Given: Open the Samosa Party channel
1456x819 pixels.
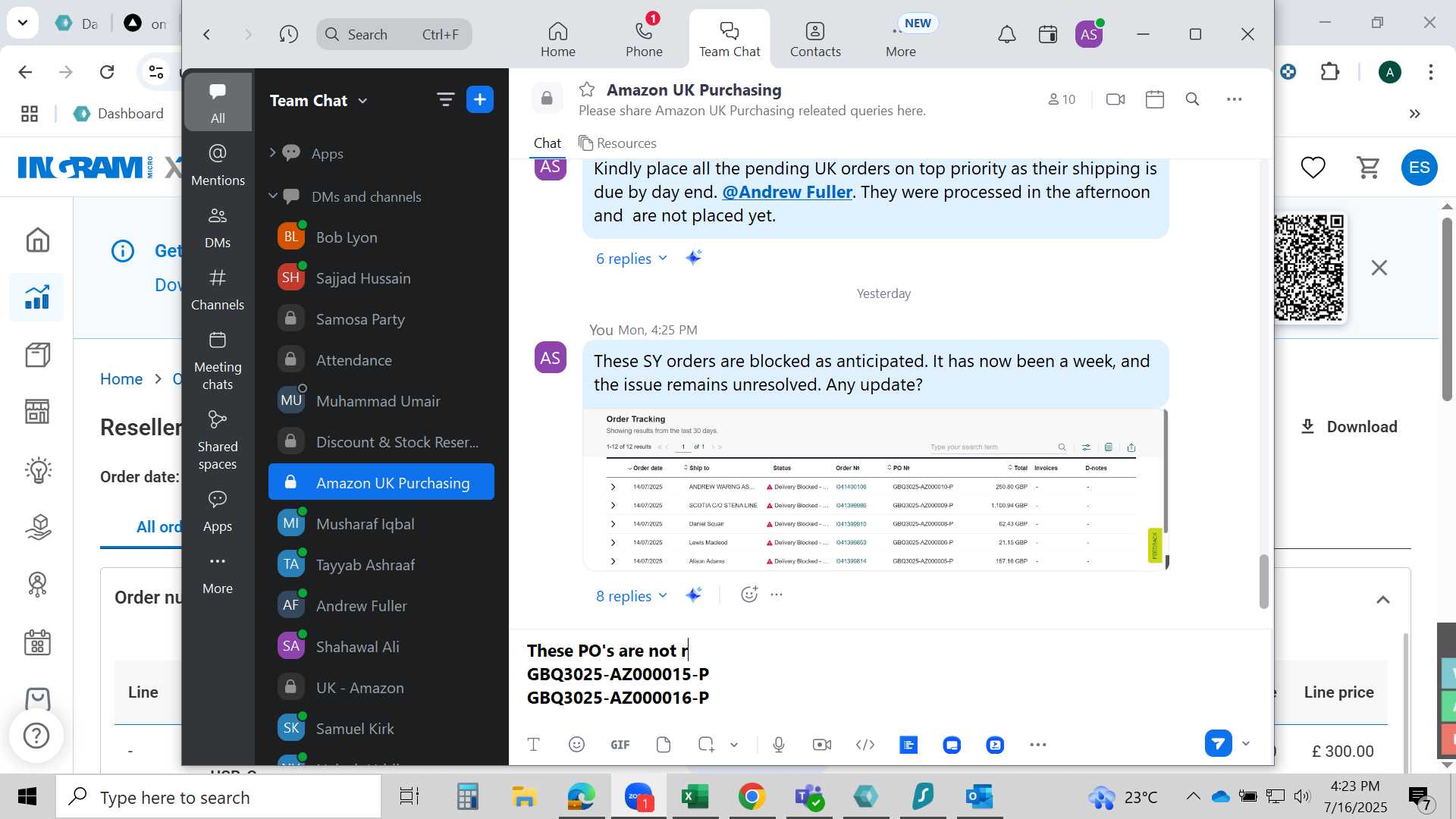Looking at the screenshot, I should click(x=381, y=319).
